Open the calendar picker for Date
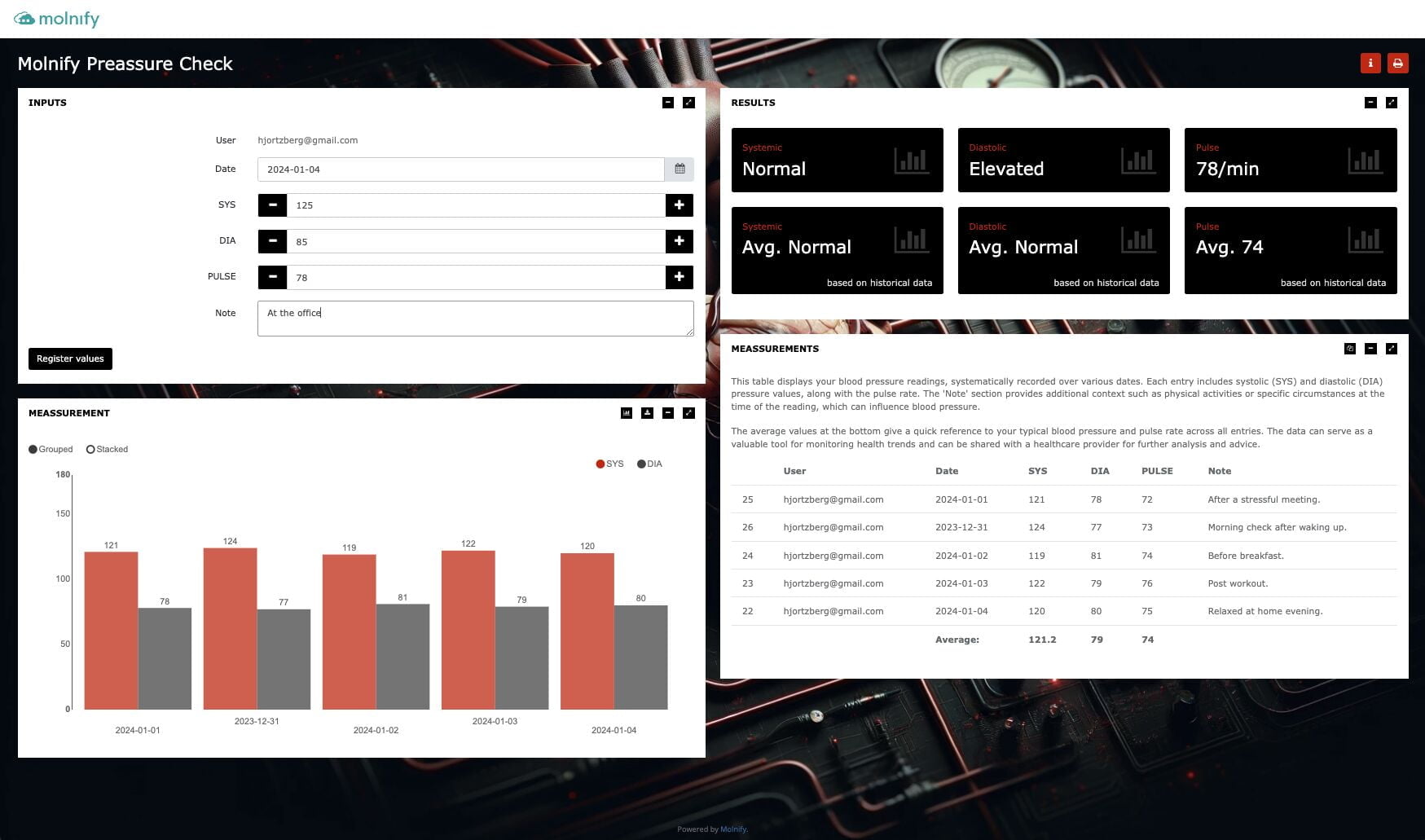 click(680, 169)
